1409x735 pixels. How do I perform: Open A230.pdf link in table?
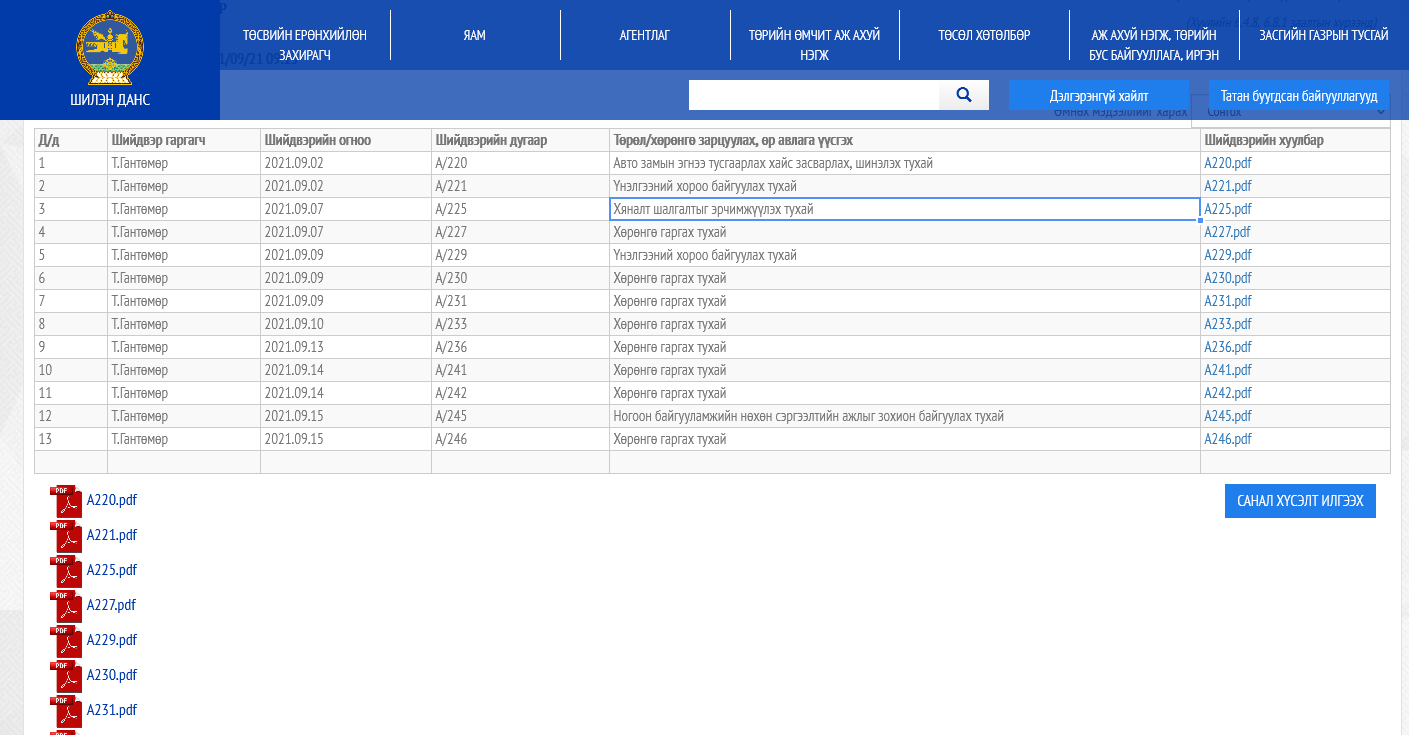coord(1228,278)
